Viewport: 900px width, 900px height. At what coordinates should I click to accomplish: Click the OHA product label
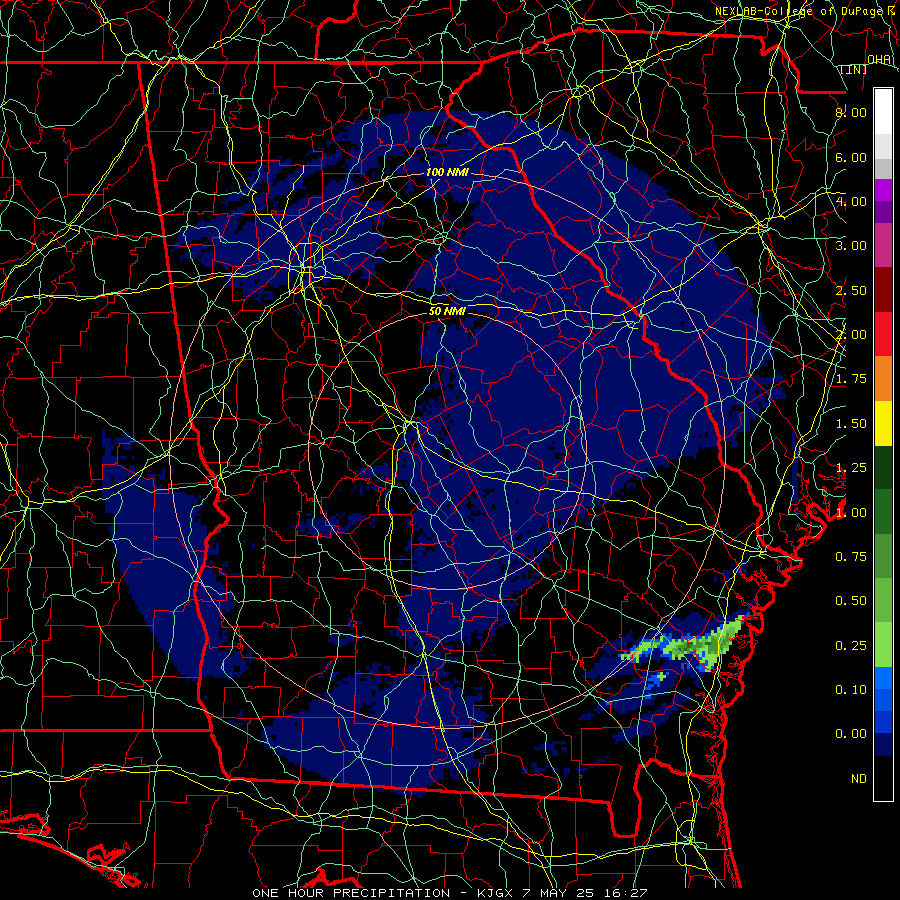pyautogui.click(x=879, y=59)
